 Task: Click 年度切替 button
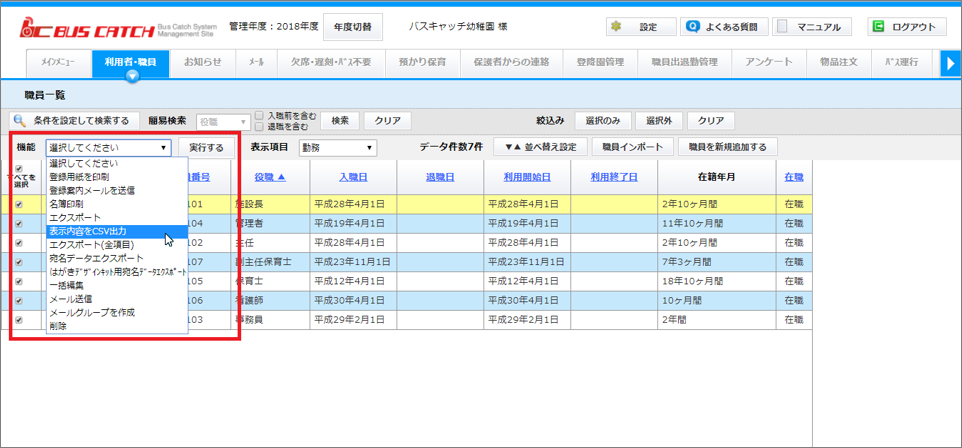[x=352, y=27]
